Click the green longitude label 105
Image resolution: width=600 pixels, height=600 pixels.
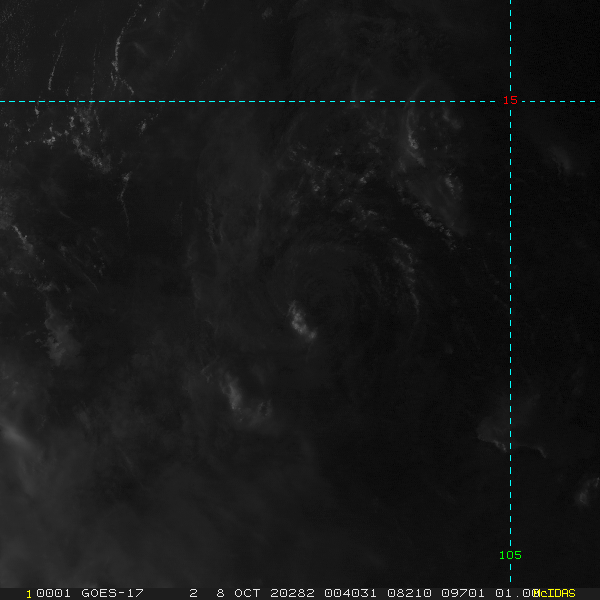point(510,555)
